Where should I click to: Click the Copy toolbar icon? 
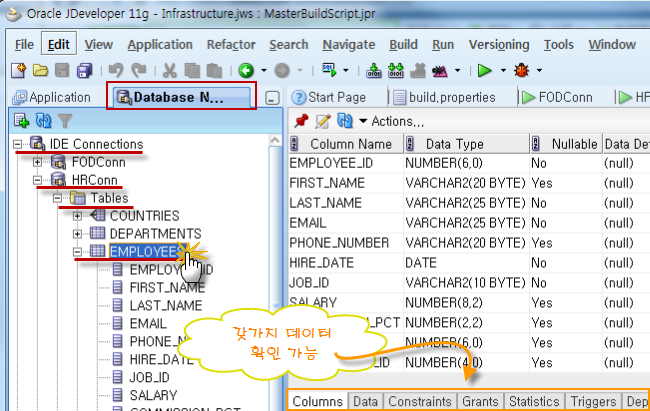tap(192, 71)
